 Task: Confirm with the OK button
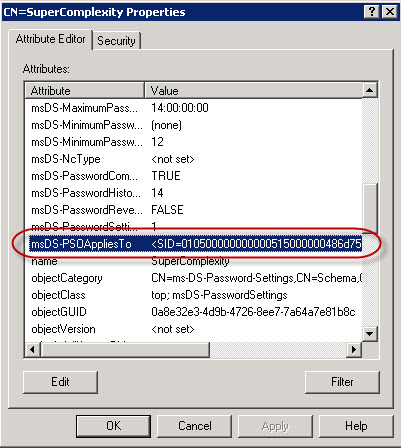[113, 426]
